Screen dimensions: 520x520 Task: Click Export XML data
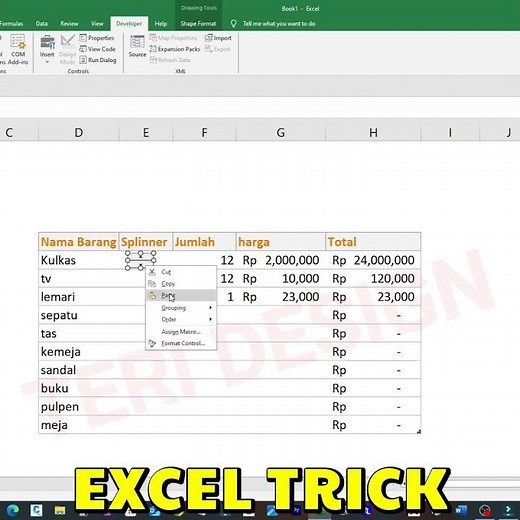click(218, 49)
